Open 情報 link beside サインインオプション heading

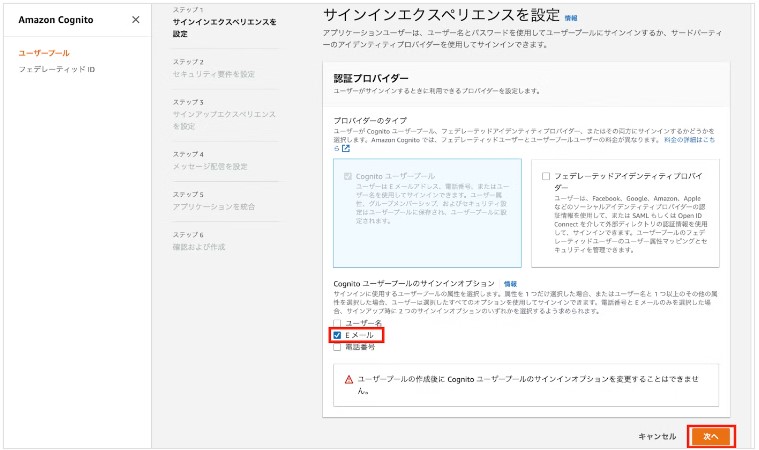[511, 284]
